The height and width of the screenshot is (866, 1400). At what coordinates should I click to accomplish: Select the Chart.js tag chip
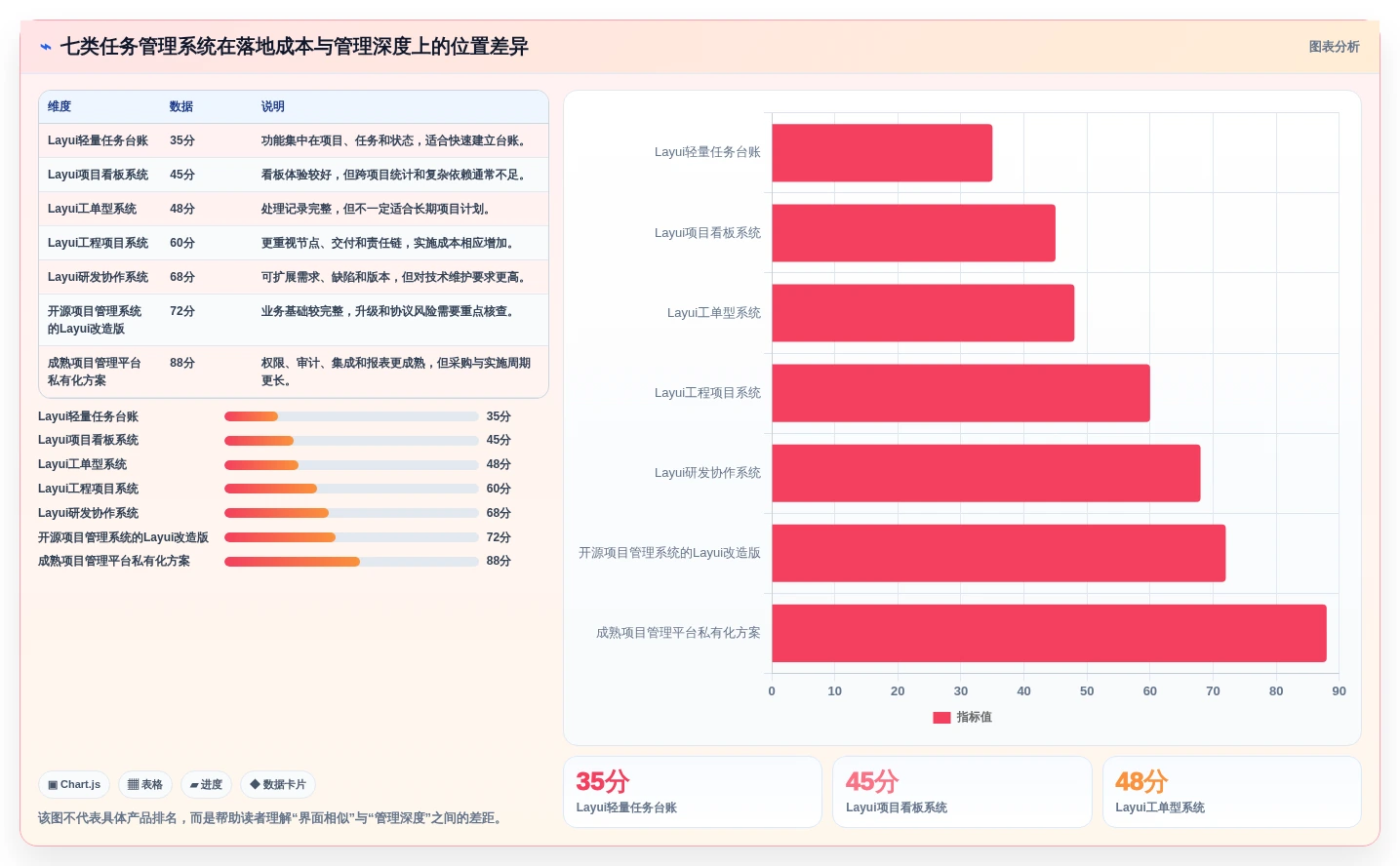coord(74,784)
